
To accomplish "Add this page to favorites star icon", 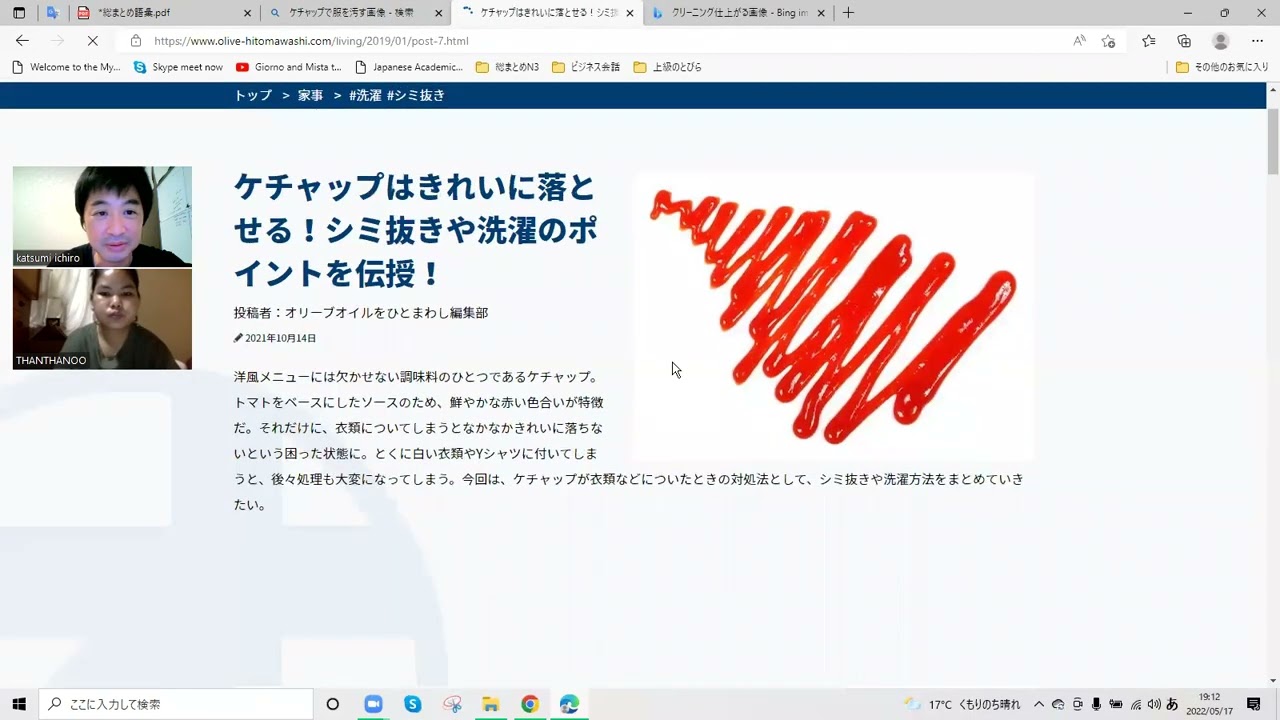I will click(x=1108, y=41).
